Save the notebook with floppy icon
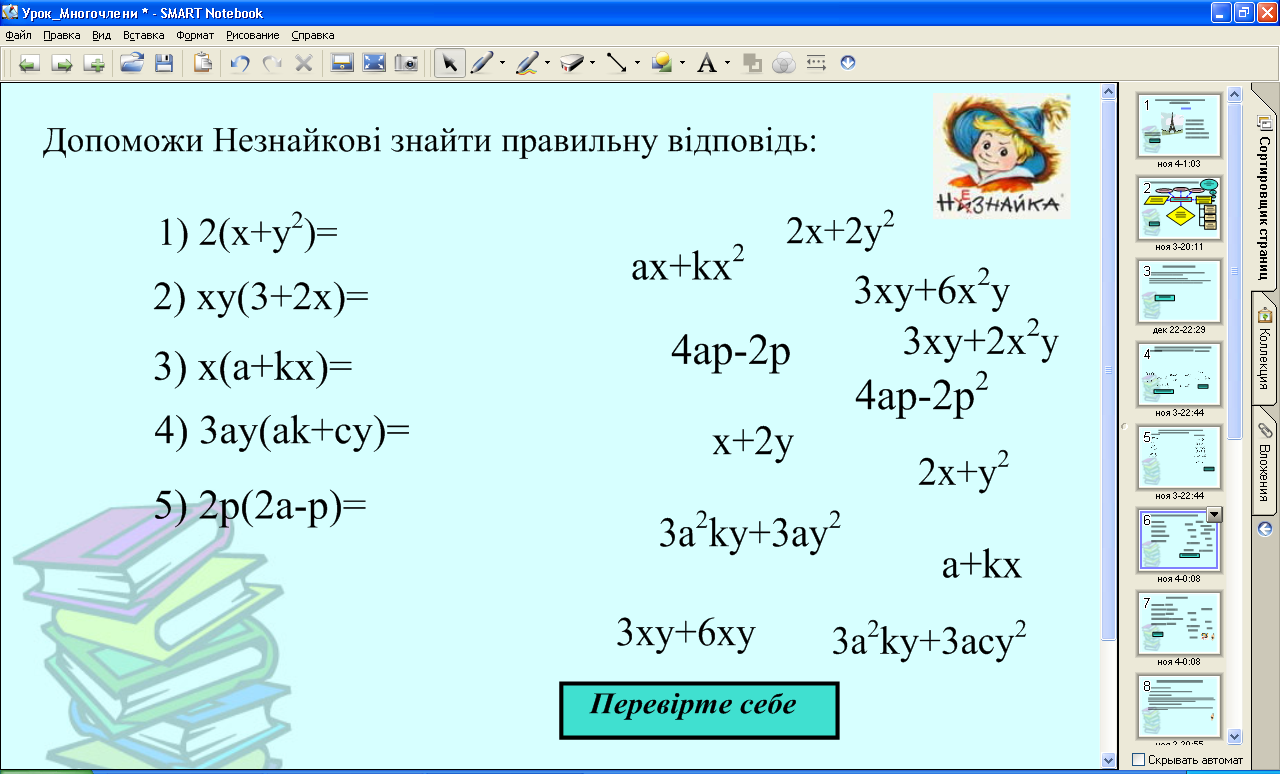Image resolution: width=1280 pixels, height=774 pixels. [164, 63]
